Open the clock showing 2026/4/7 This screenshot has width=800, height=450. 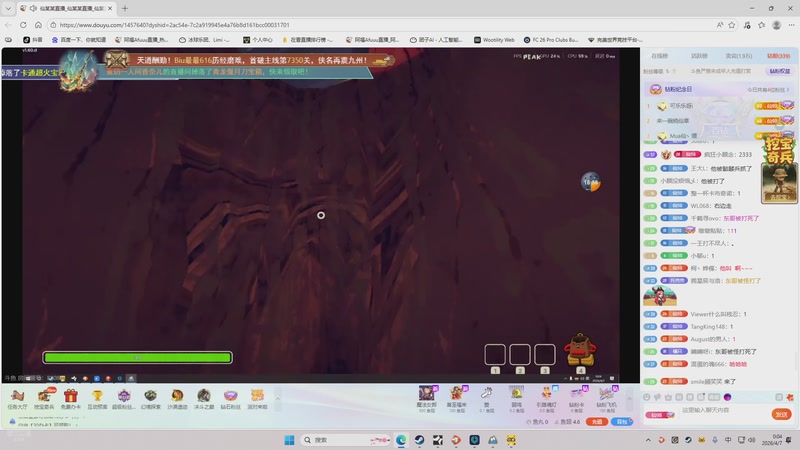(x=771, y=440)
